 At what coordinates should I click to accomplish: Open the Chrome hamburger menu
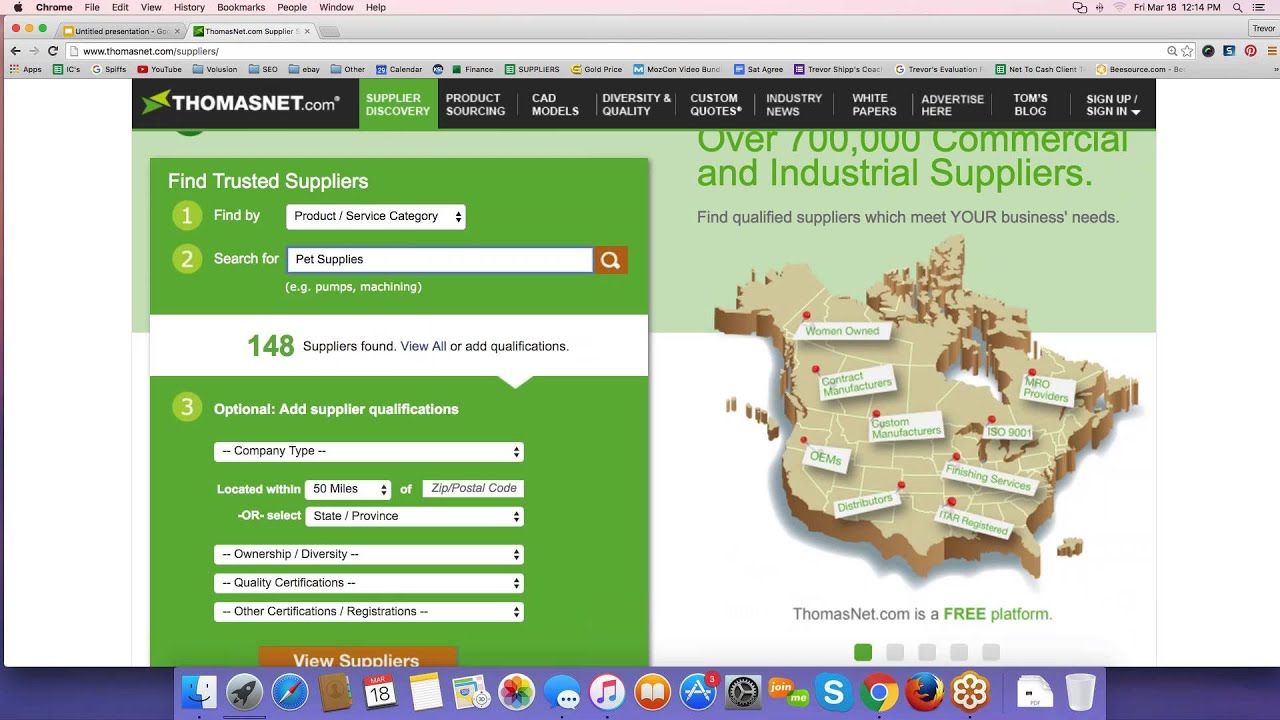(1270, 51)
